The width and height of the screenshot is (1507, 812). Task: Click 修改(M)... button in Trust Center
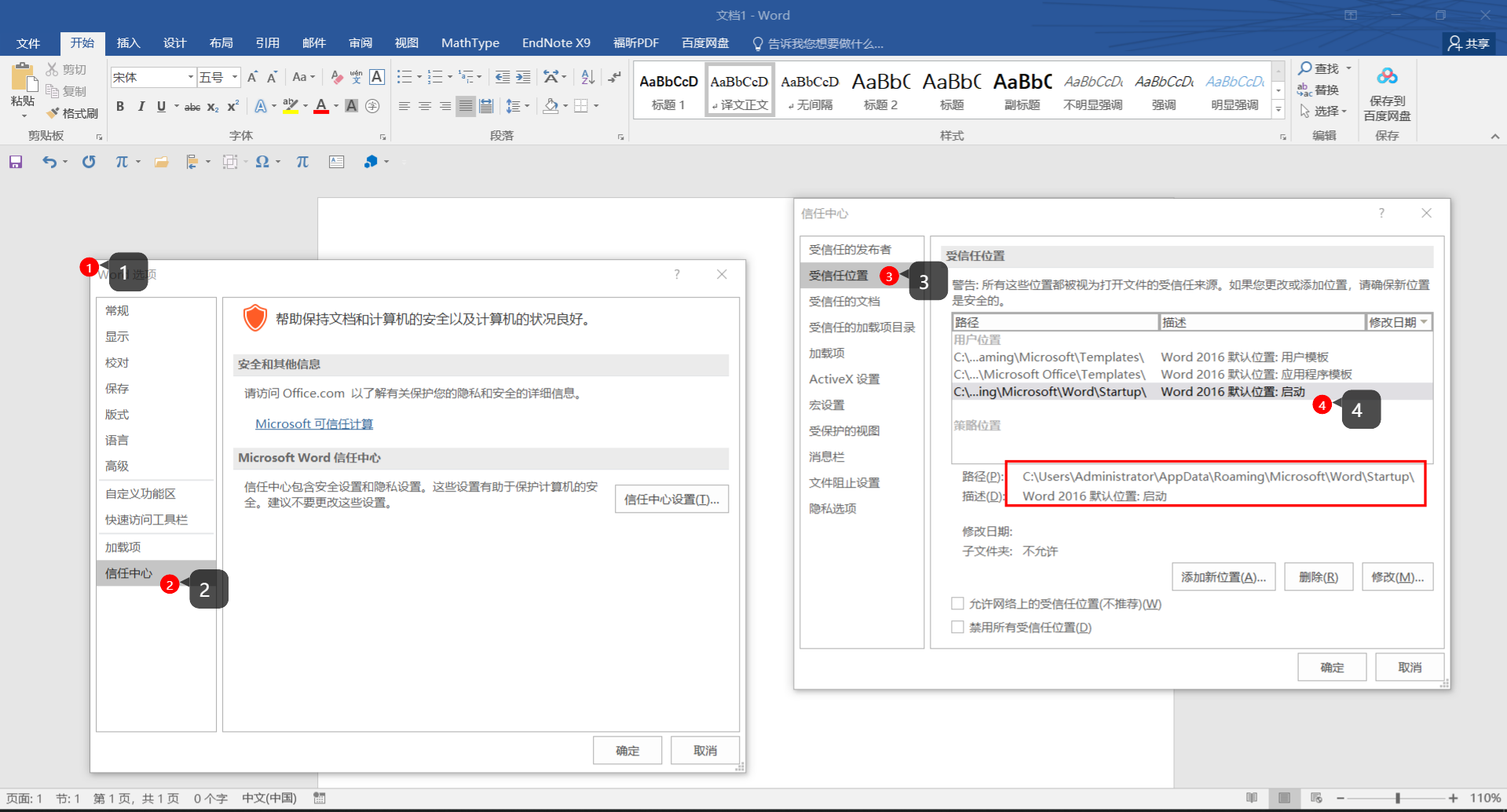pyautogui.click(x=1398, y=577)
